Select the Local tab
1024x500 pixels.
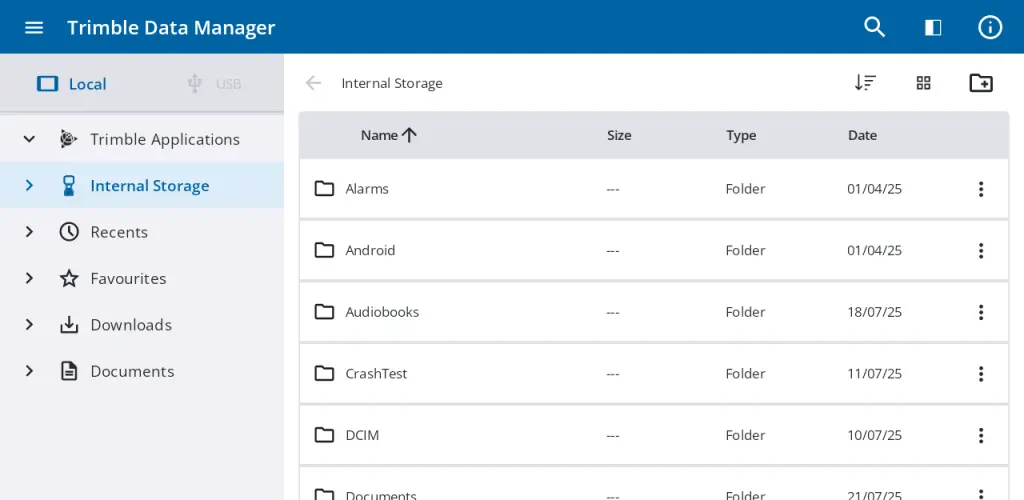point(71,84)
